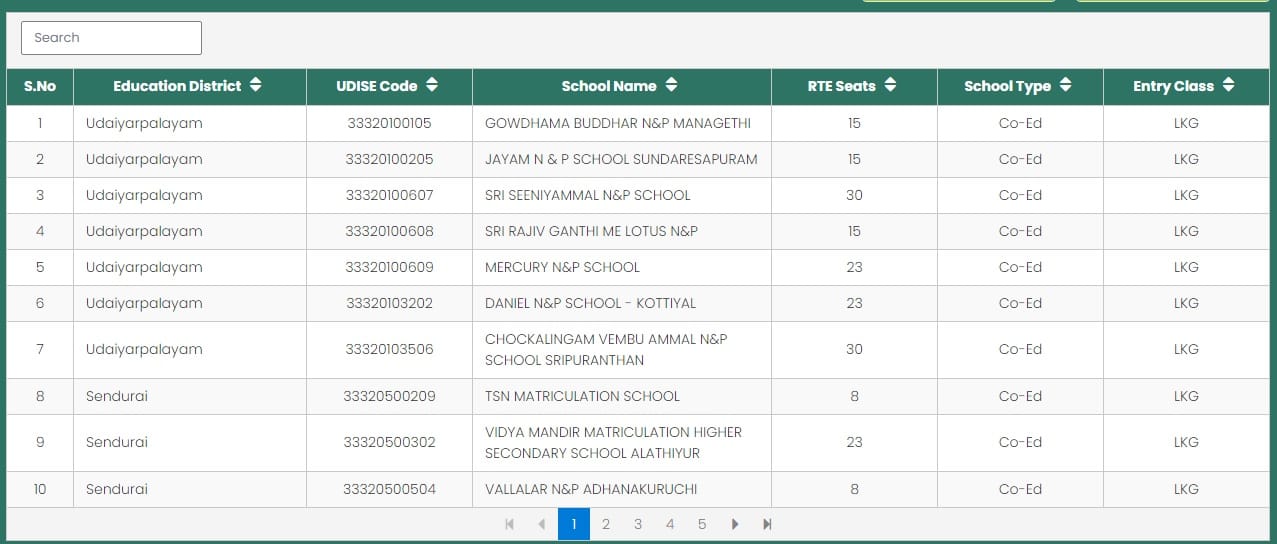The width and height of the screenshot is (1277, 544).
Task: Select TSN MATRICULATION SCHOOL row name
Action: point(582,396)
